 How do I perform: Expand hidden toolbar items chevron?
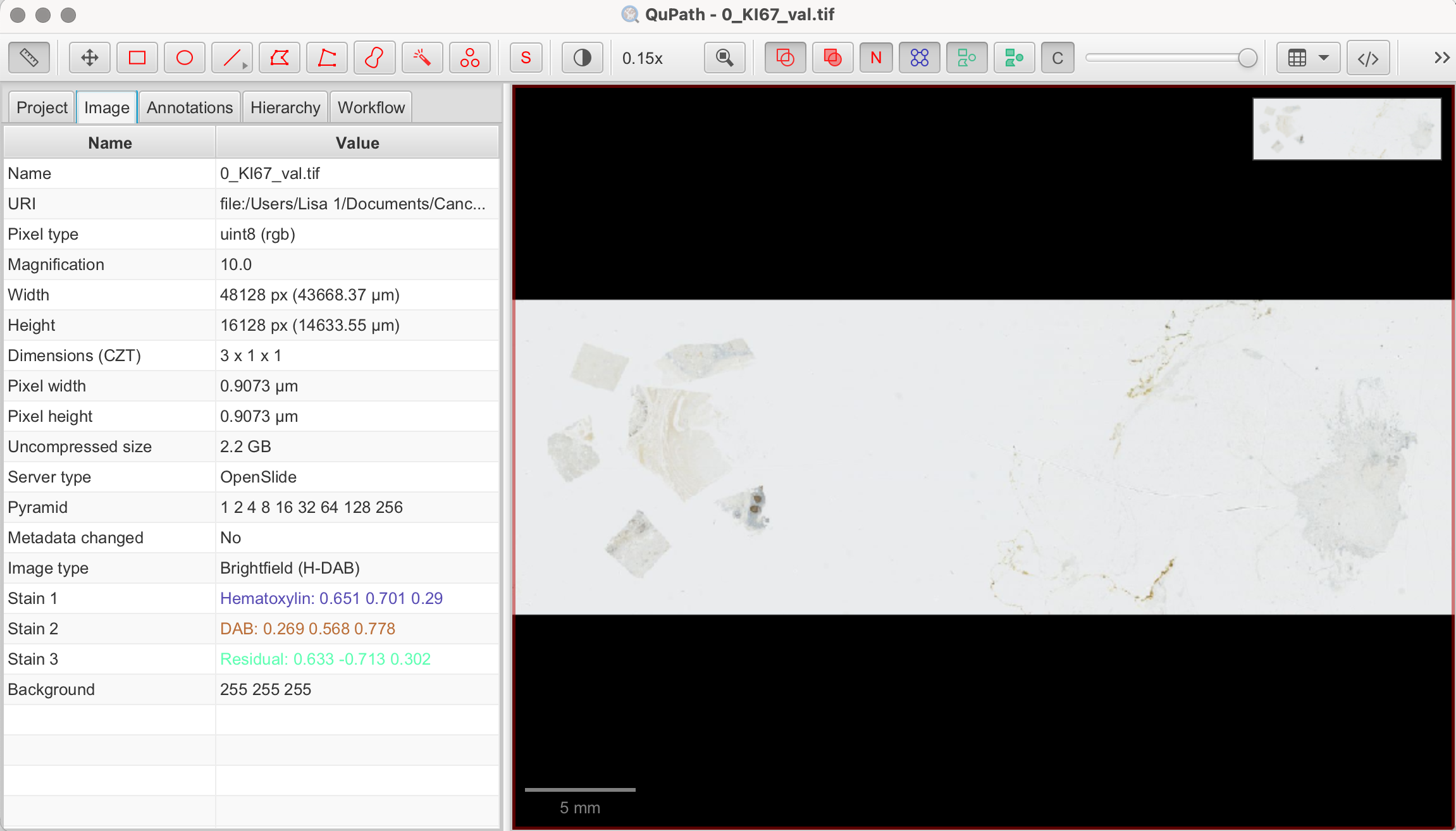click(1441, 58)
